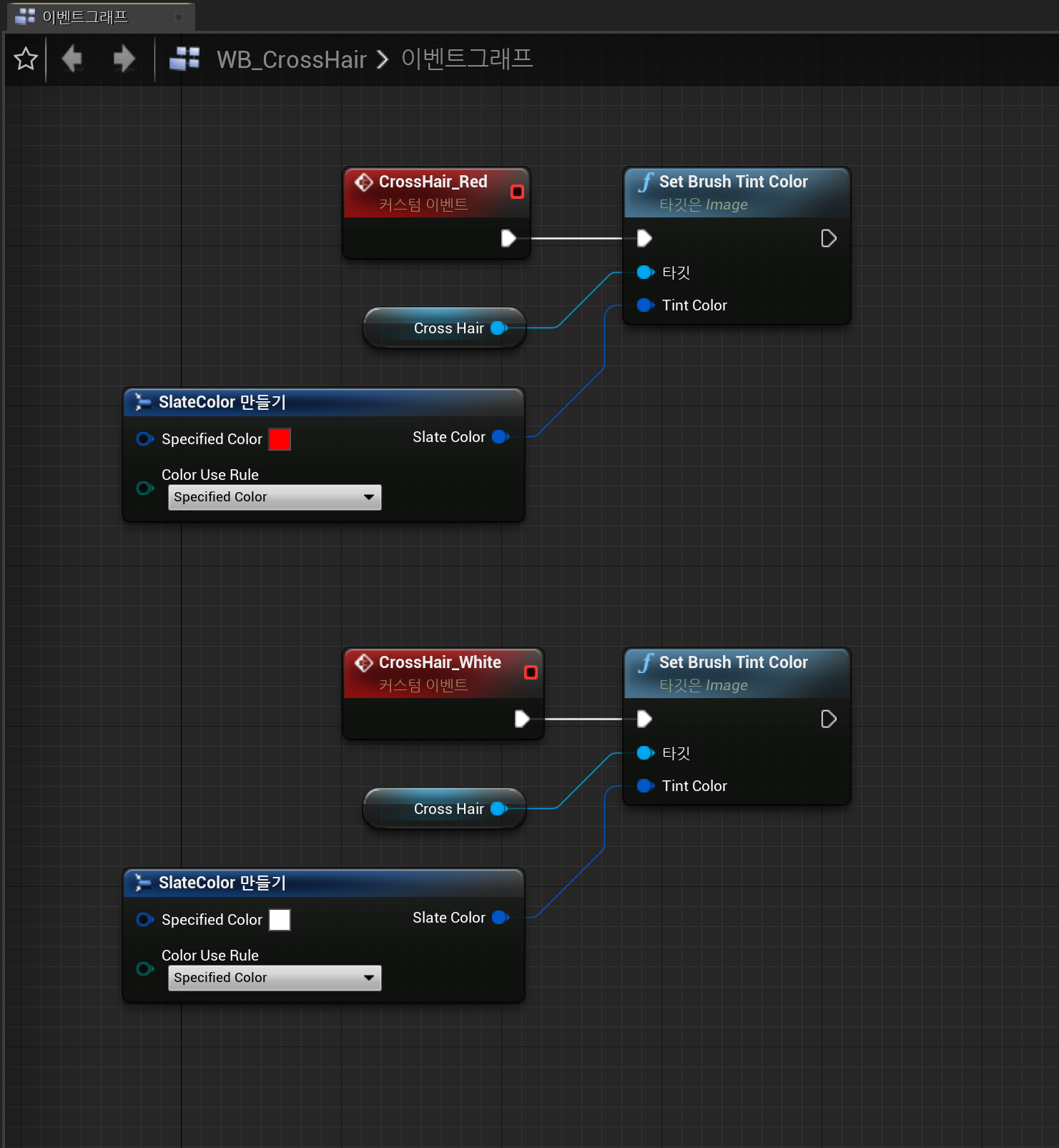1059x1148 pixels.
Task: Click the blueprint graph icon beside WB_CrossHair
Action: (184, 59)
